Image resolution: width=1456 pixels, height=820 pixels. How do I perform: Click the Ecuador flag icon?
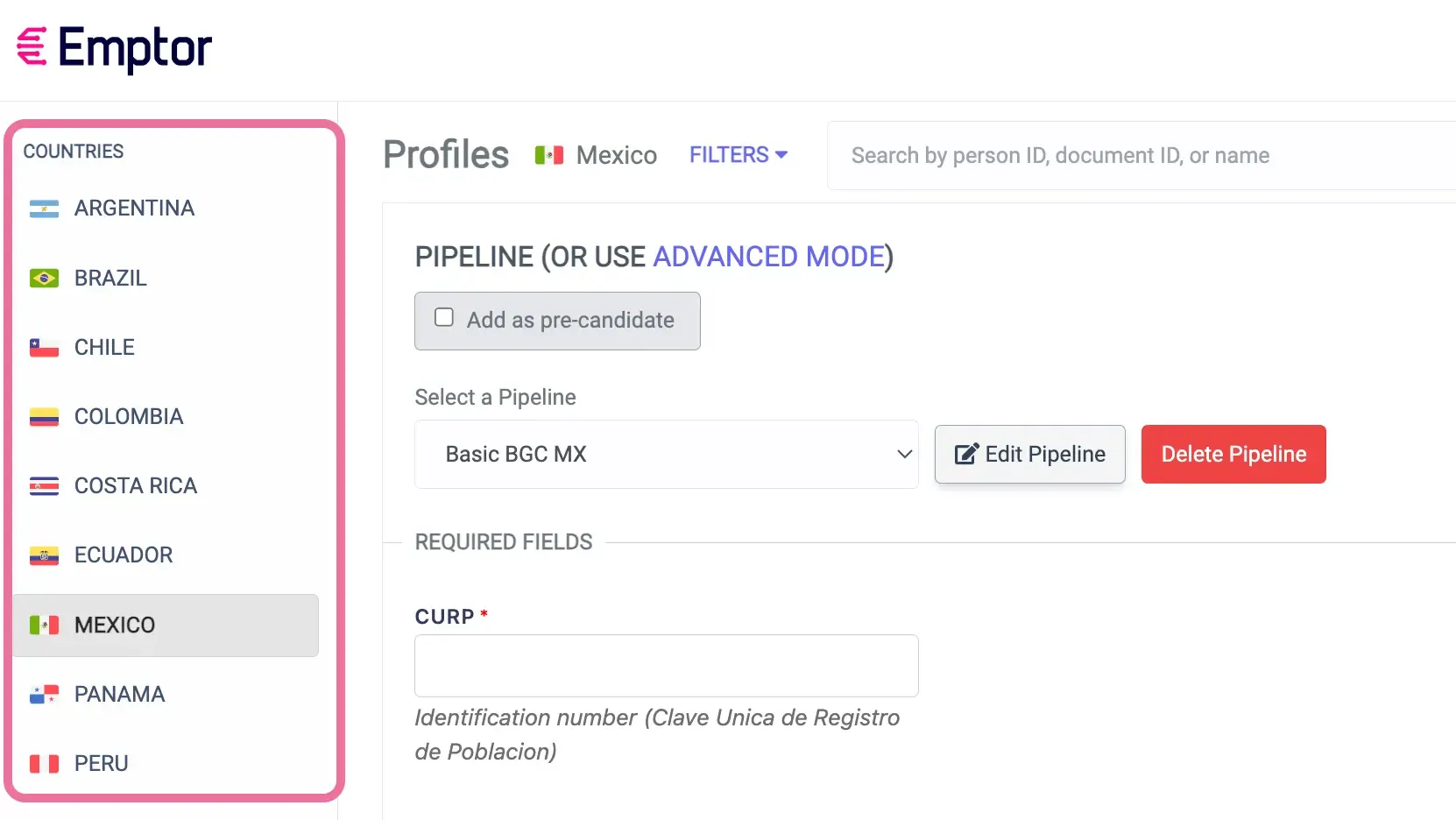pos(43,555)
